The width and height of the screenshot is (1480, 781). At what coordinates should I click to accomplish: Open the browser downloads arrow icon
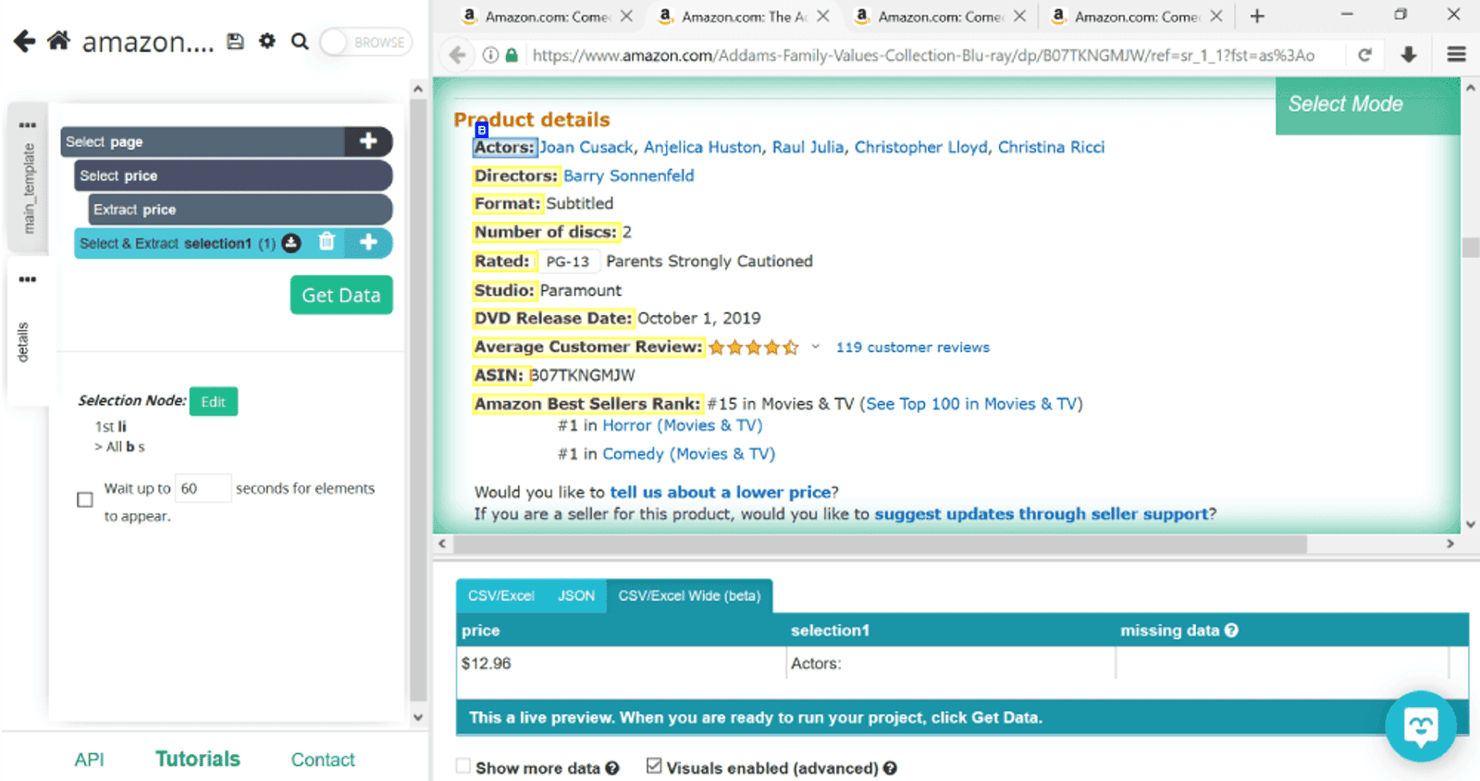click(1409, 55)
